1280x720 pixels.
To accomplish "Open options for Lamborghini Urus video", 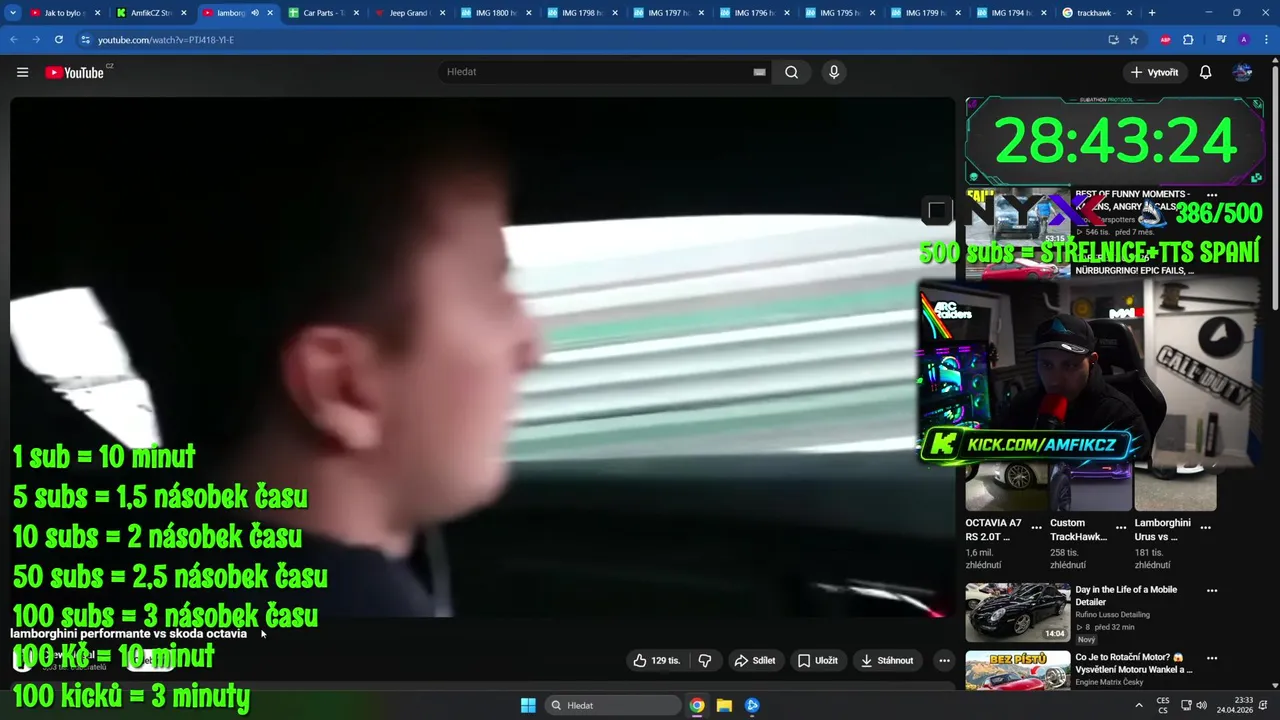I will (1206, 527).
